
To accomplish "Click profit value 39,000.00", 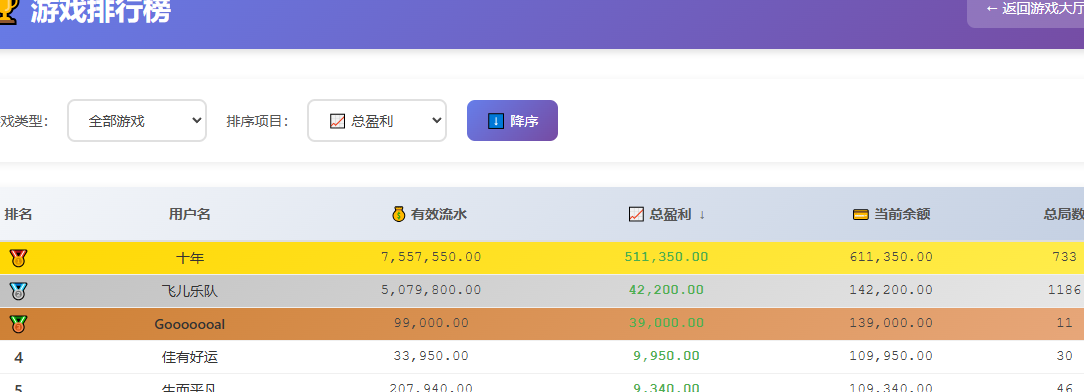I will pos(666,323).
